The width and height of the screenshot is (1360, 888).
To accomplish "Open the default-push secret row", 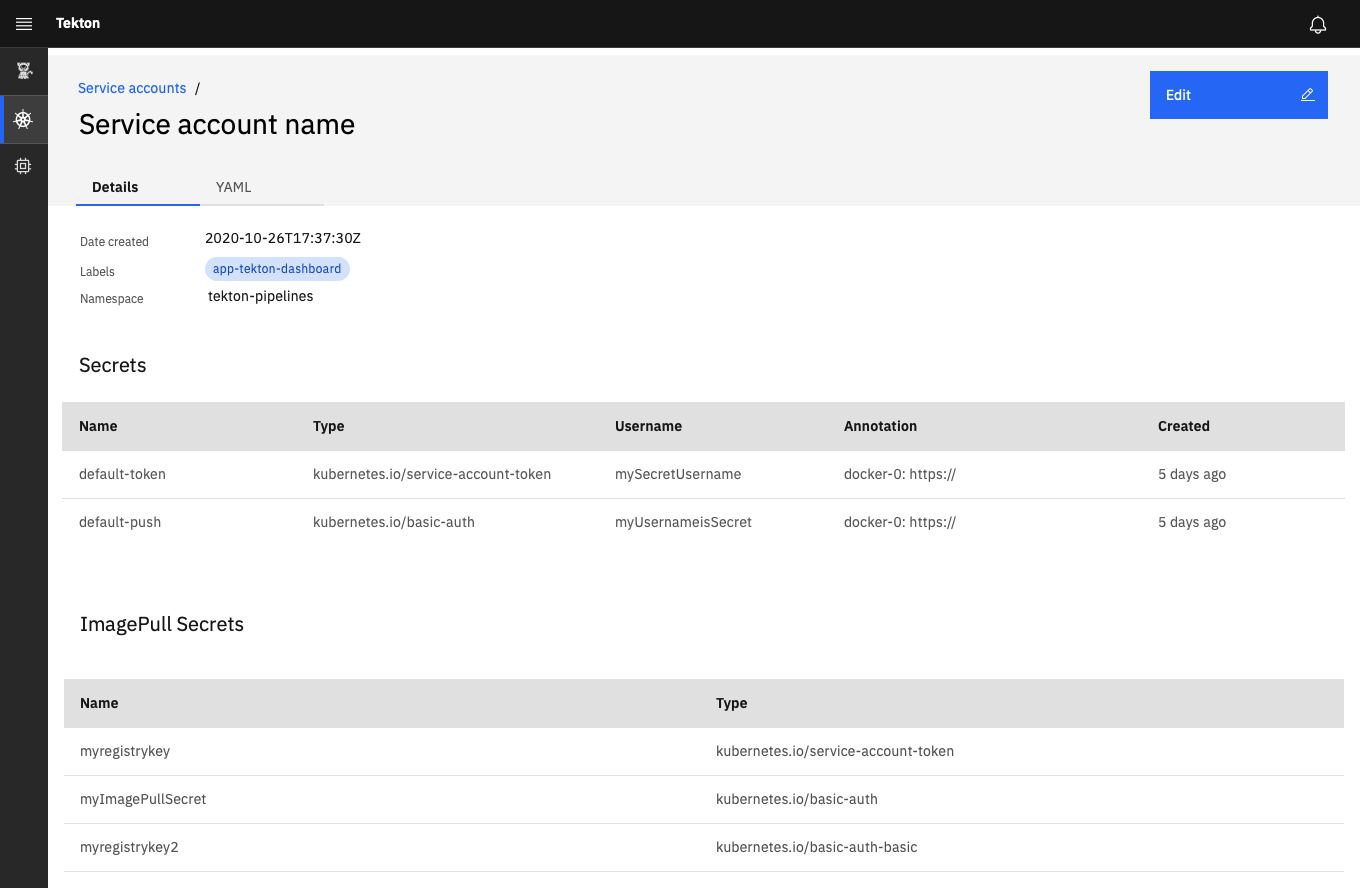I will (x=121, y=521).
